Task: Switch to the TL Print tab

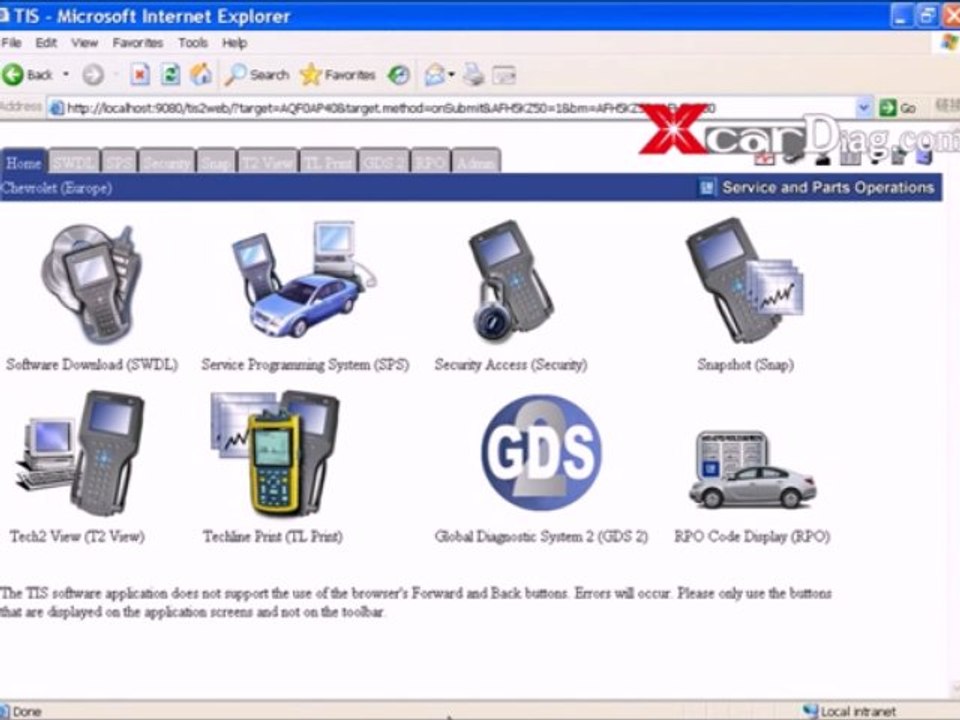Action: (x=328, y=162)
